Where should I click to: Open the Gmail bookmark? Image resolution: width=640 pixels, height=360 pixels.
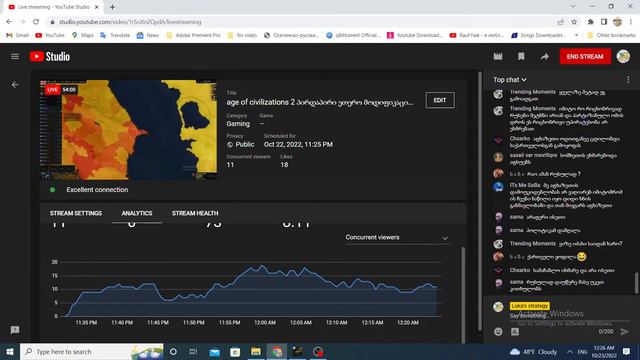(x=18, y=36)
